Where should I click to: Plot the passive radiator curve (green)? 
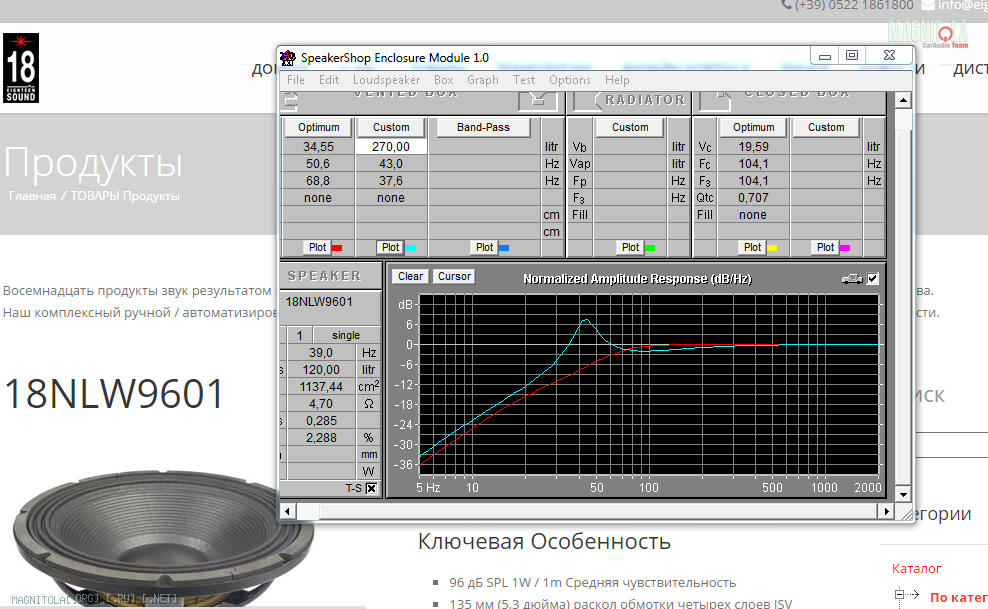tap(631, 248)
